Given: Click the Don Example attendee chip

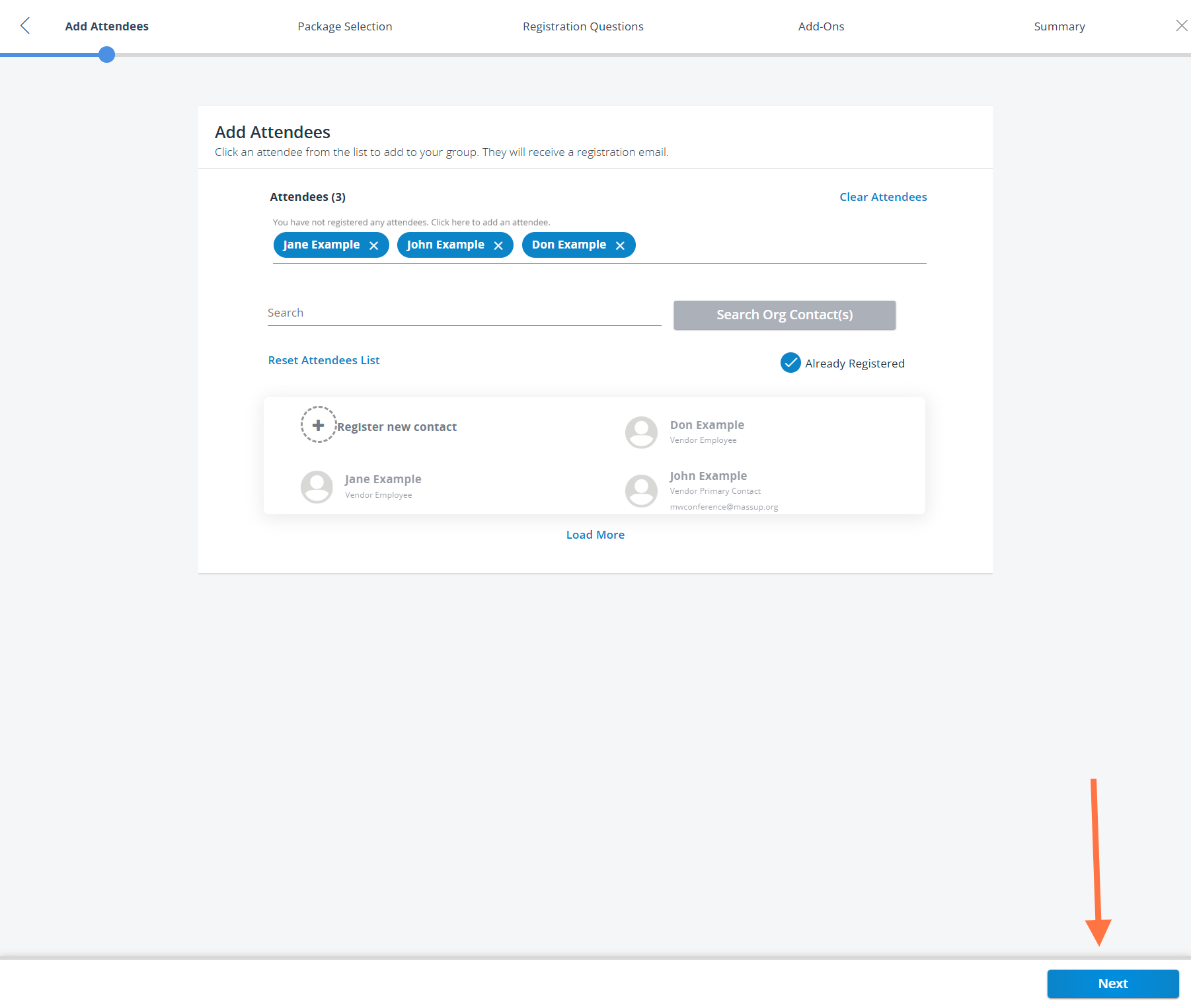Looking at the screenshot, I should coord(579,245).
